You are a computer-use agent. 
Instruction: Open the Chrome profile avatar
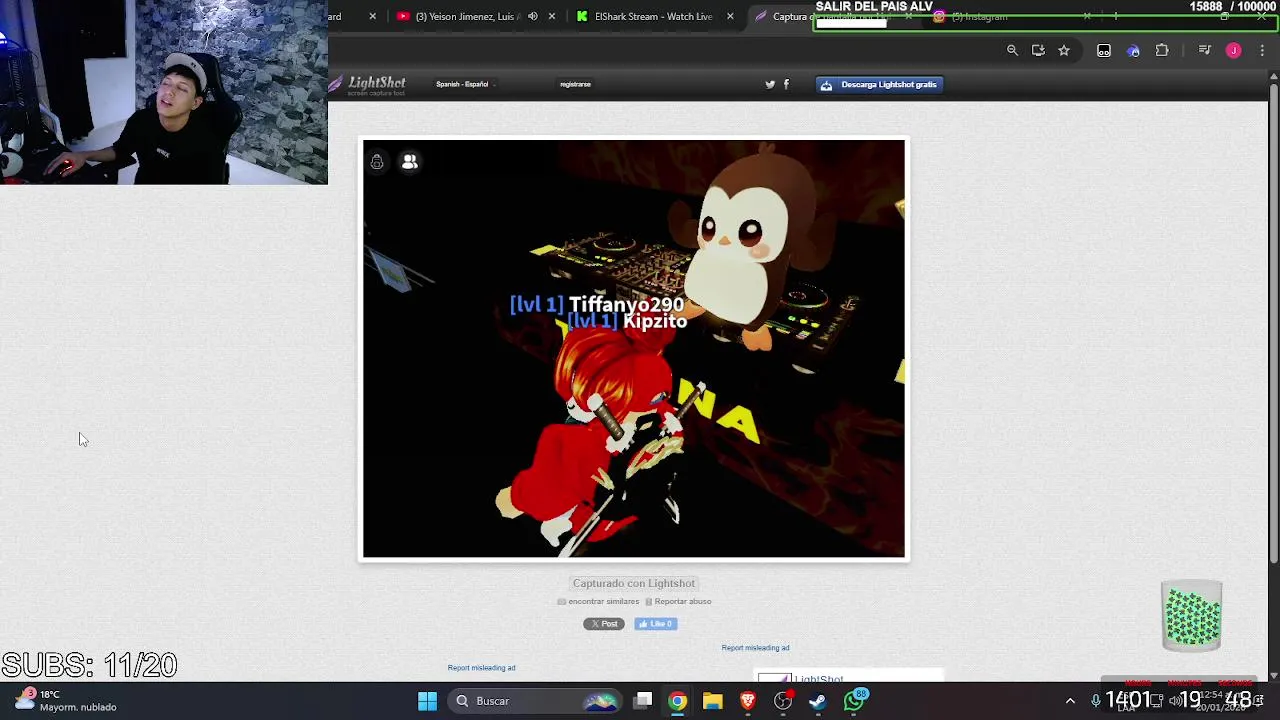pos(1233,50)
